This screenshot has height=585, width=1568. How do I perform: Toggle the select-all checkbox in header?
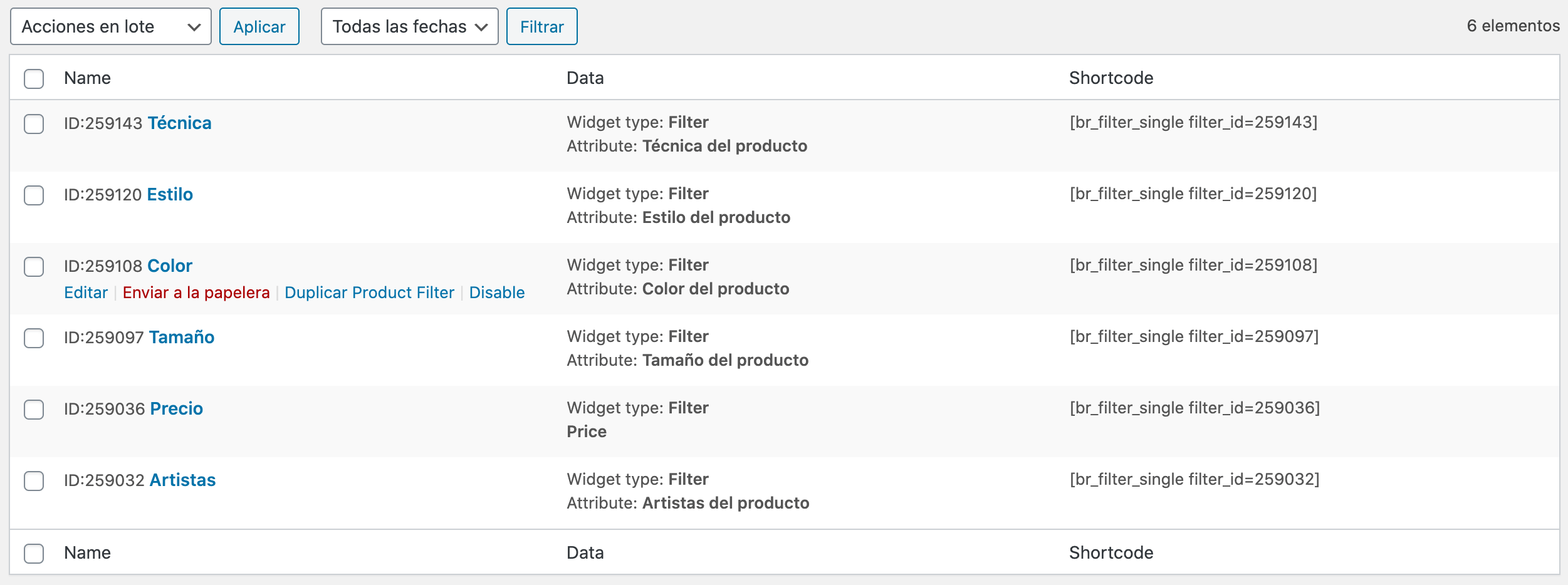[x=34, y=79]
